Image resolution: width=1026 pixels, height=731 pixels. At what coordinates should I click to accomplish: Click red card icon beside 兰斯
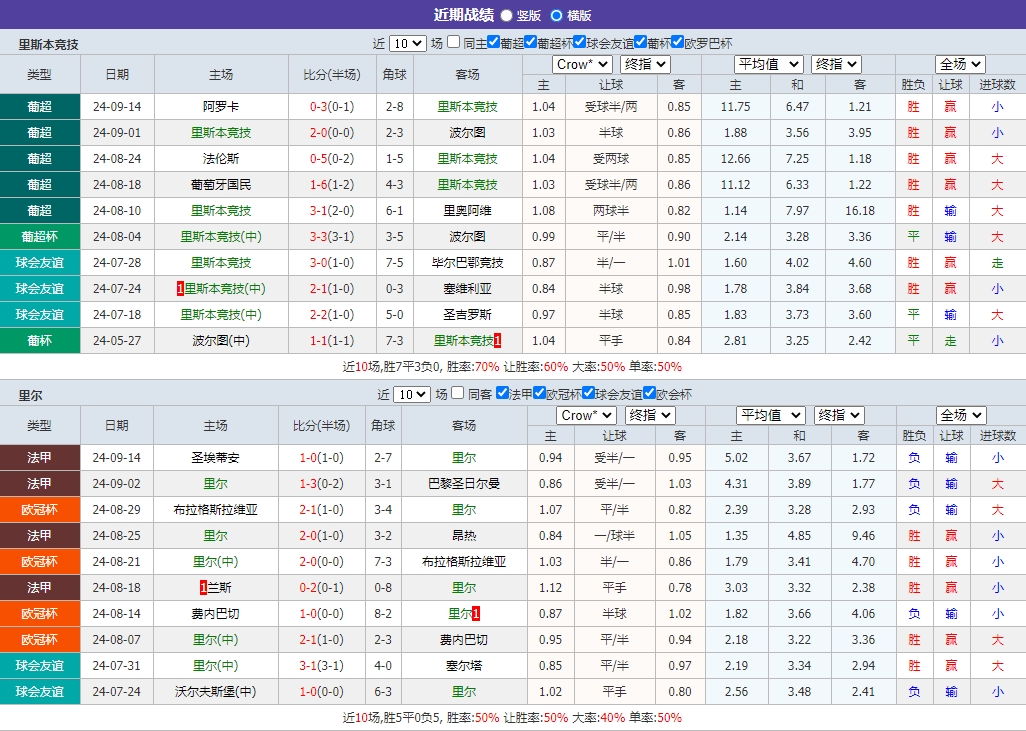203,588
